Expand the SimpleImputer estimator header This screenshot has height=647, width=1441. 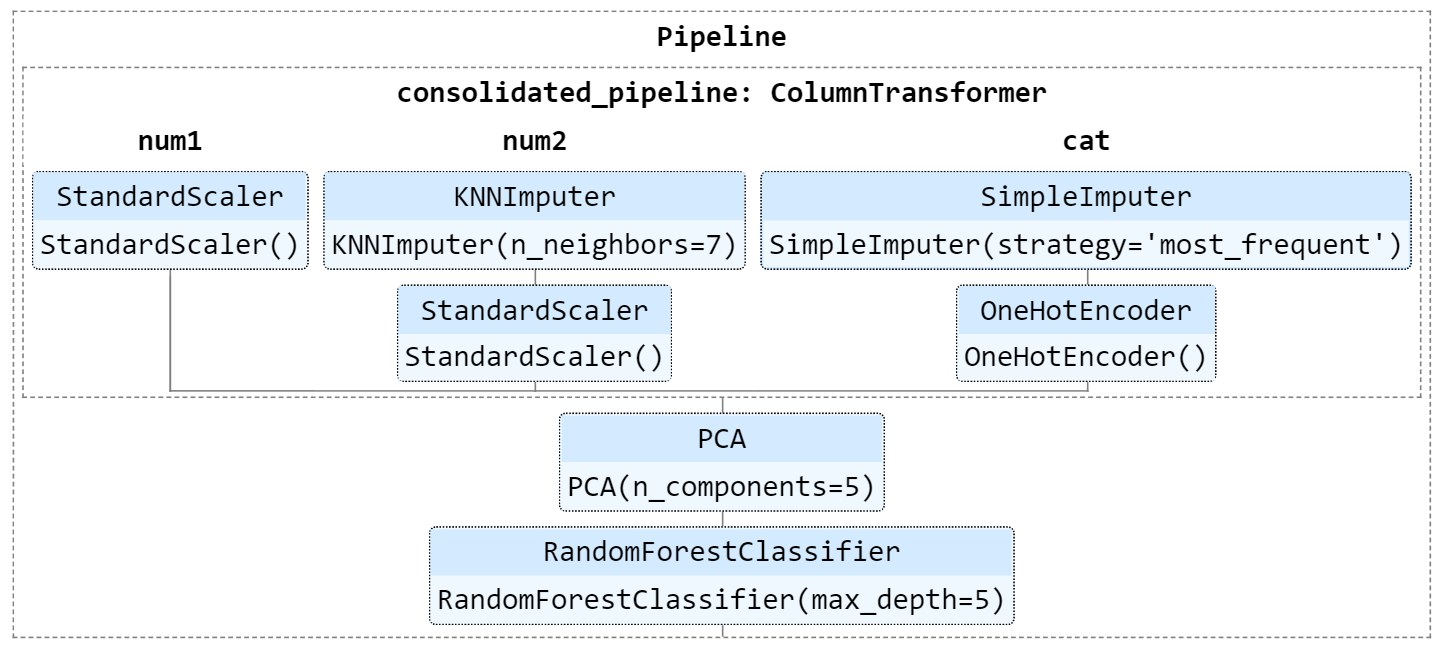pyautogui.click(x=1086, y=197)
